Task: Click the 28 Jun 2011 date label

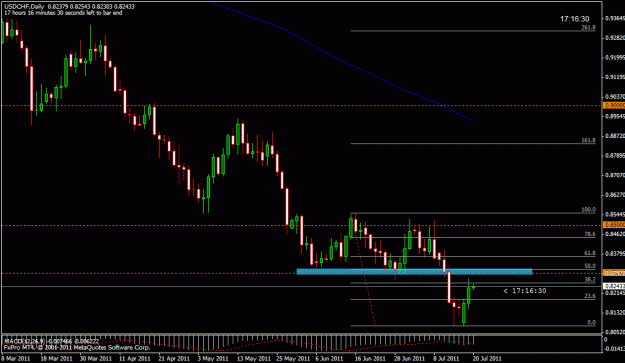Action: (410, 358)
